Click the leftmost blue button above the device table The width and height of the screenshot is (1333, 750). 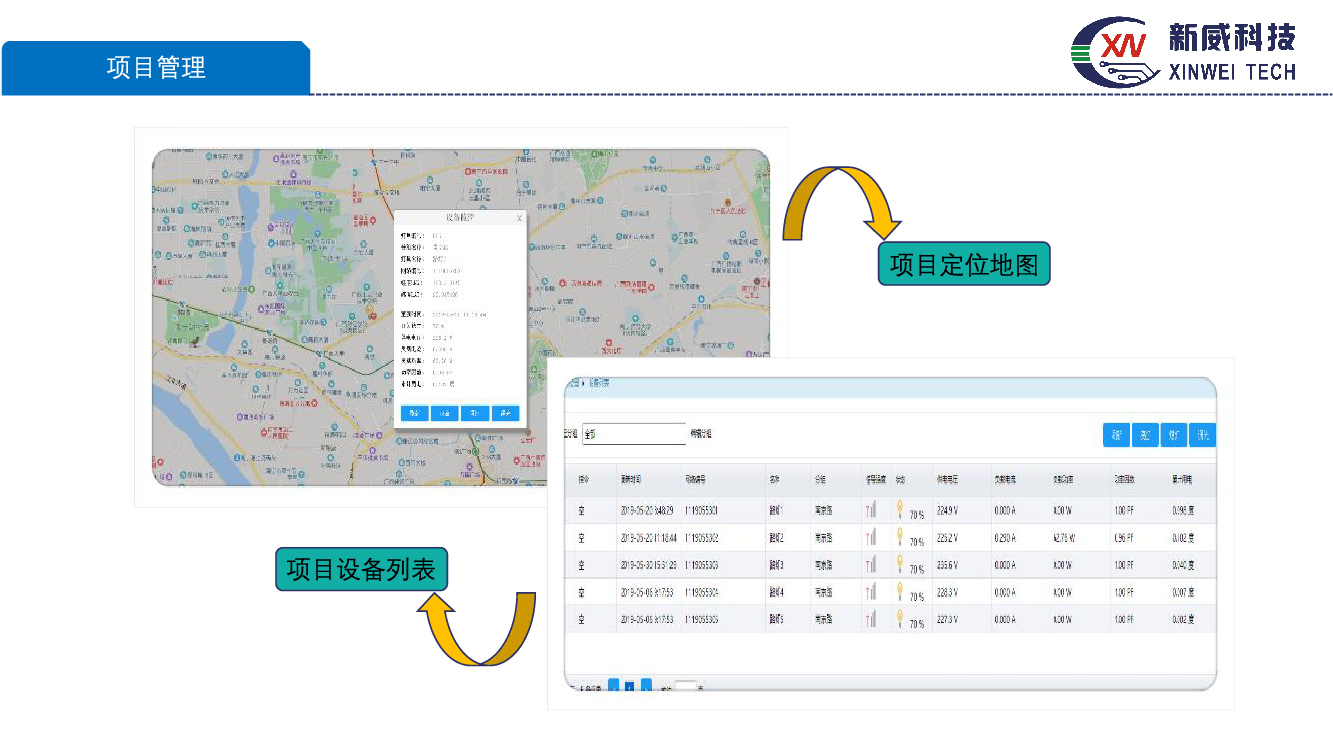1116,435
